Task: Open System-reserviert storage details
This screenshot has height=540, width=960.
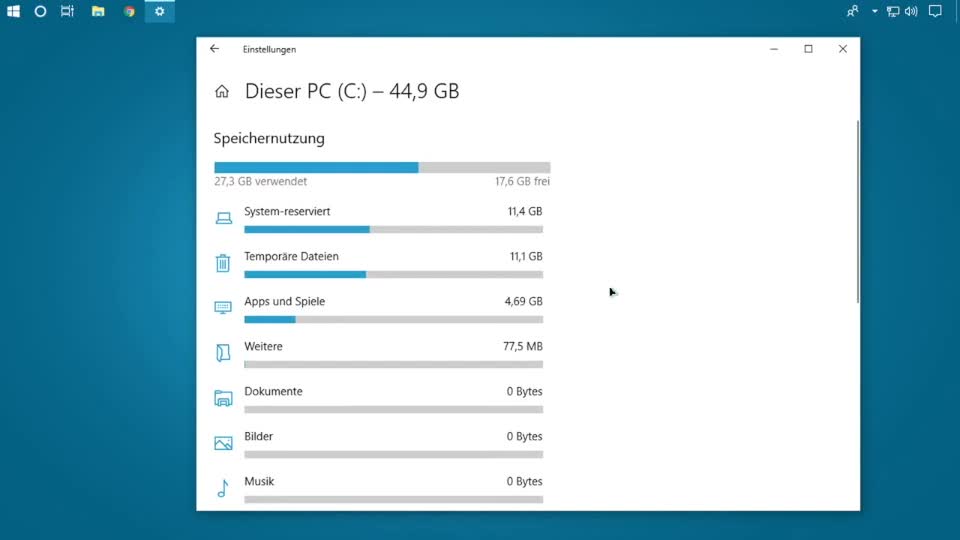Action: point(378,219)
